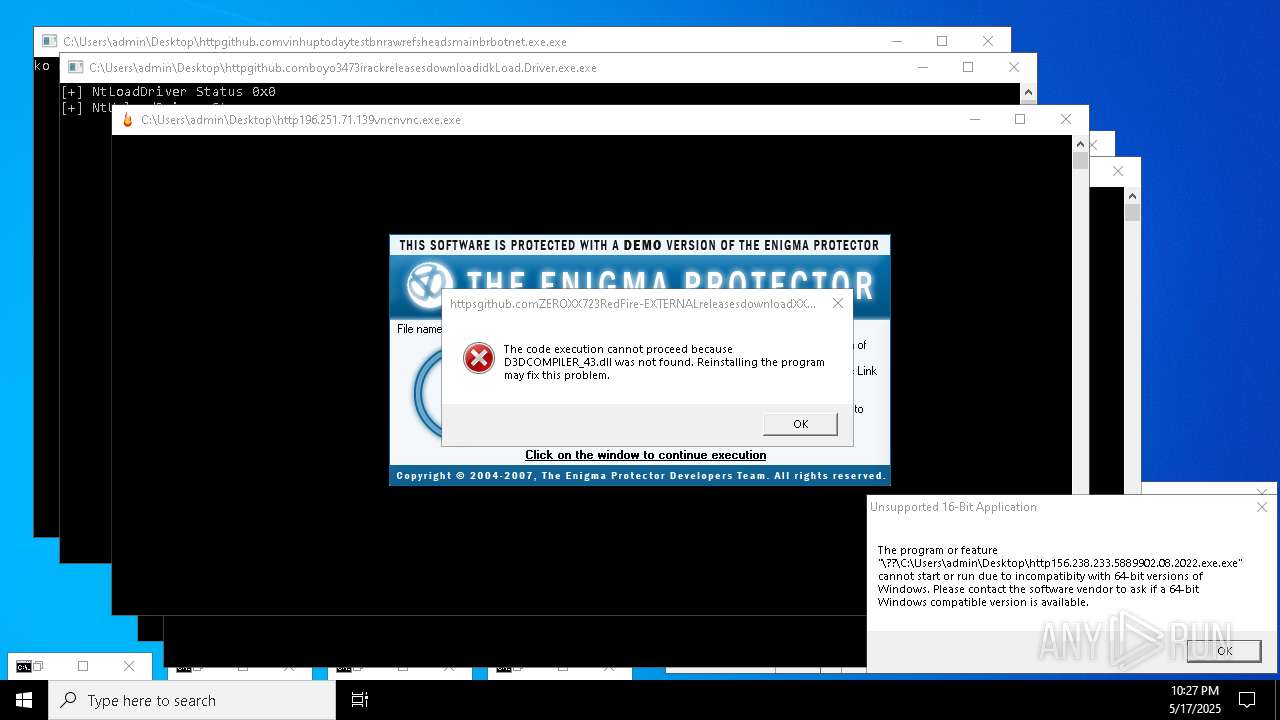The height and width of the screenshot is (720, 1280).
Task: Minimize the brbotnet.exe window
Action: click(x=896, y=41)
